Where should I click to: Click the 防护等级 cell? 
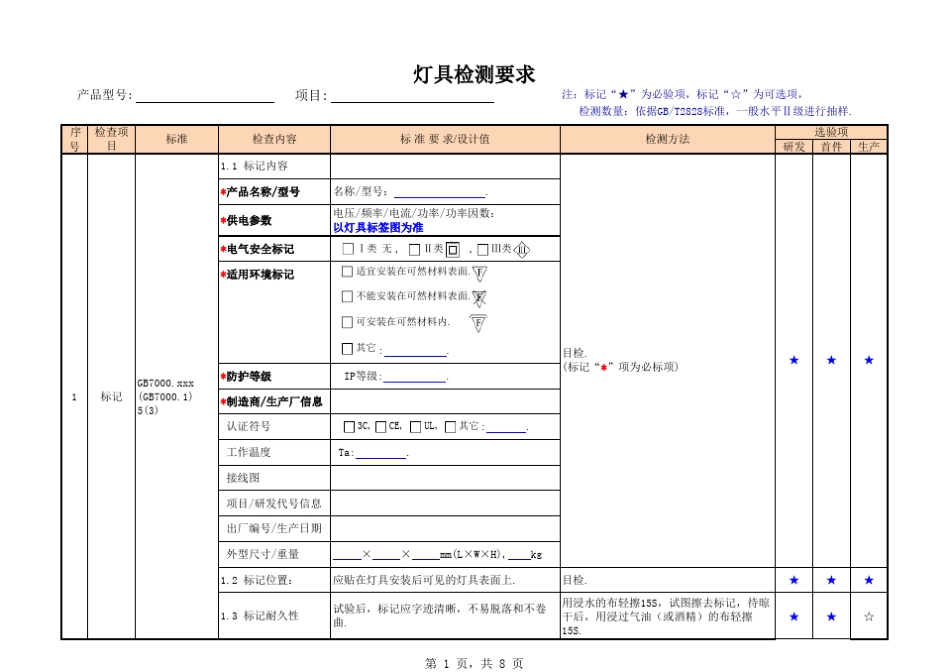(x=274, y=376)
